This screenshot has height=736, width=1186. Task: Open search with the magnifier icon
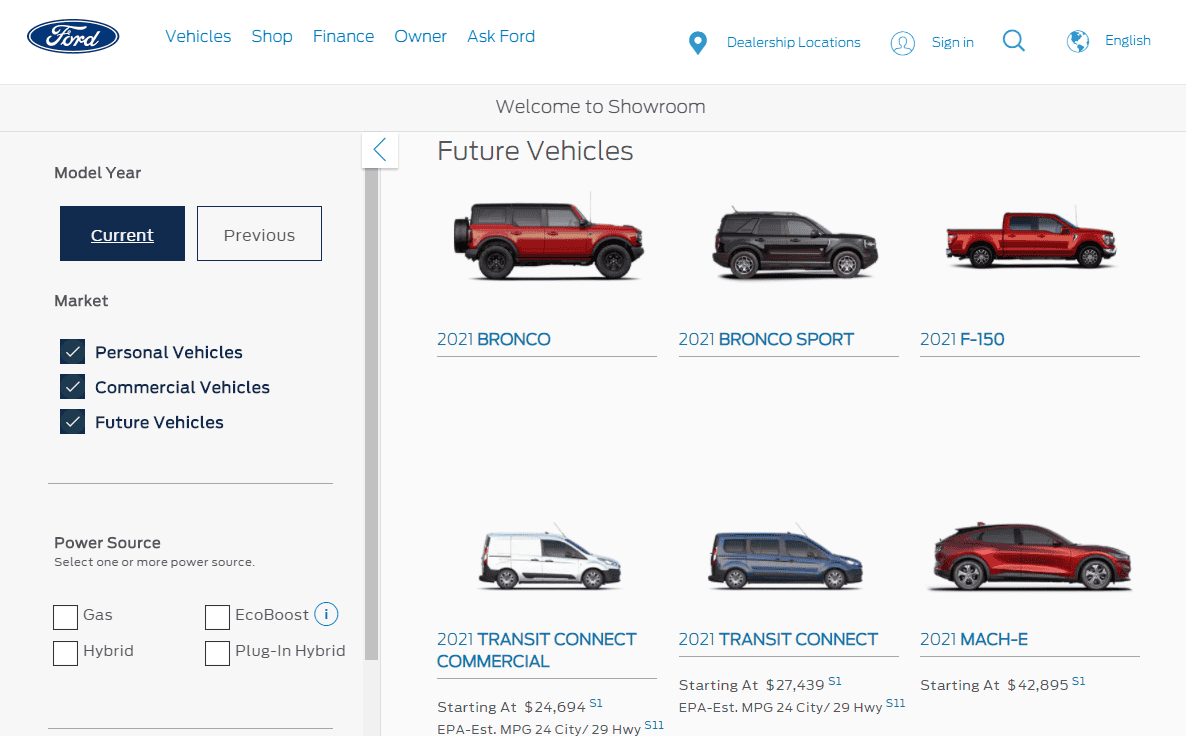point(1014,41)
